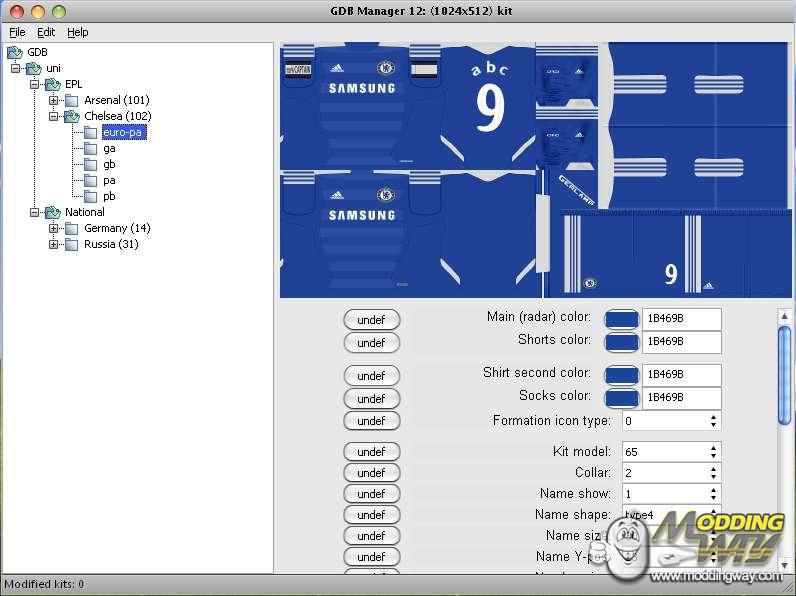Click the National folder icon
Viewport: 796px width, 596px height.
pyautogui.click(x=53, y=212)
